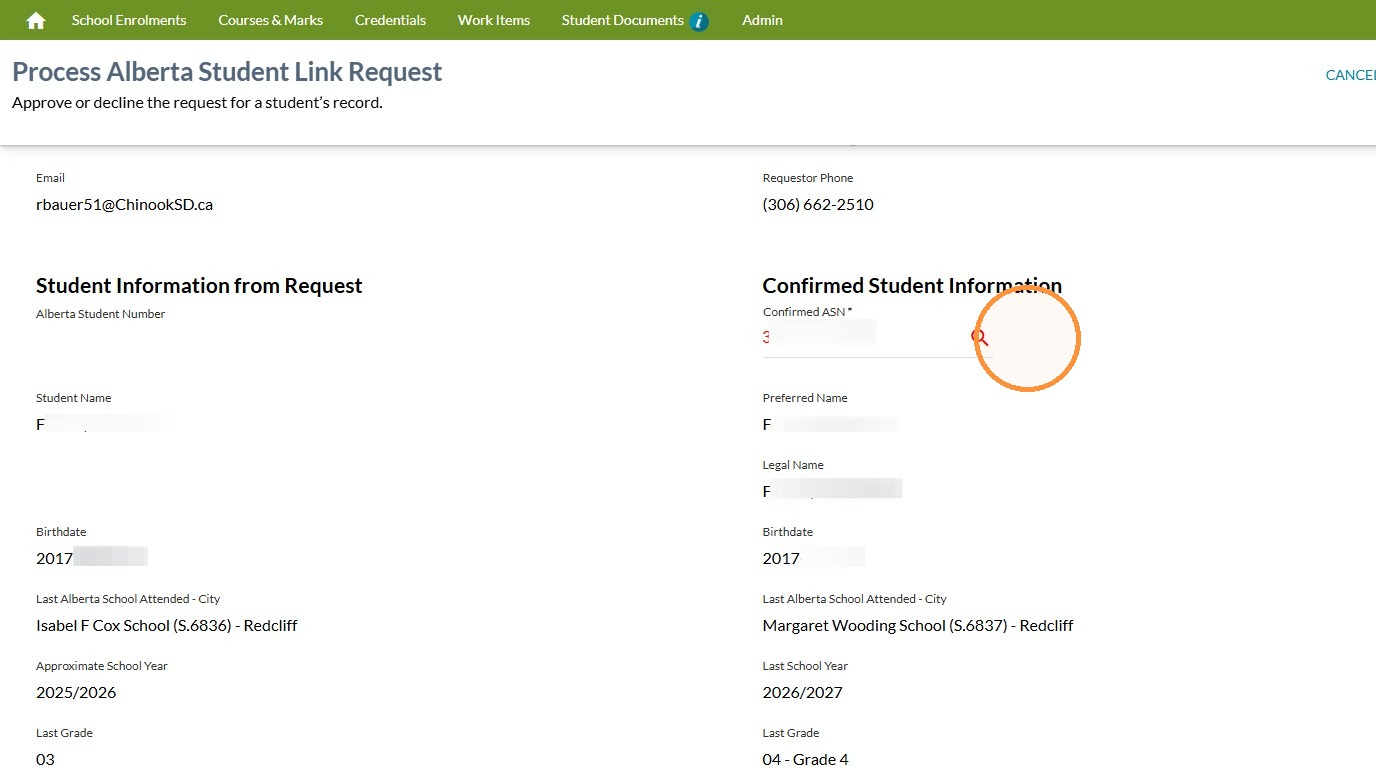Open the Admin menu
The height and width of the screenshot is (769, 1376).
coord(762,20)
